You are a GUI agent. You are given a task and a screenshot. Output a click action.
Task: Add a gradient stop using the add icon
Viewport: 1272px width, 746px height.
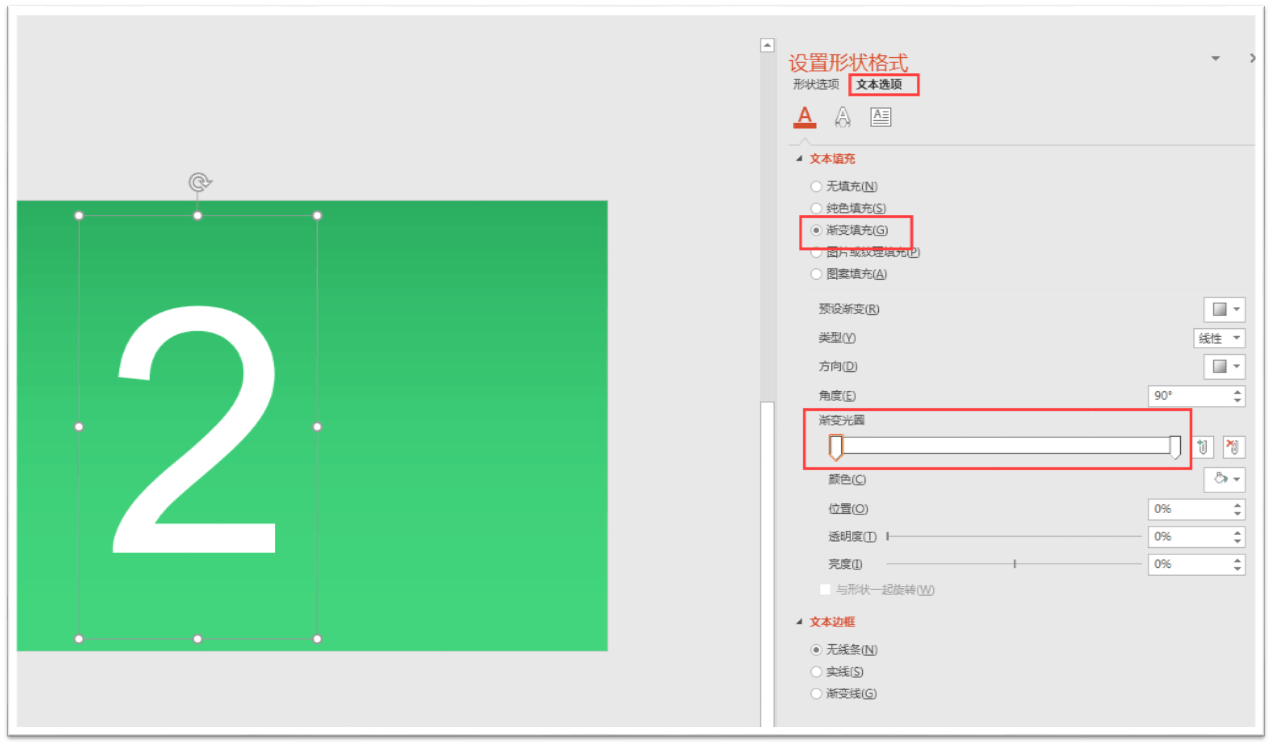[x=1202, y=447]
